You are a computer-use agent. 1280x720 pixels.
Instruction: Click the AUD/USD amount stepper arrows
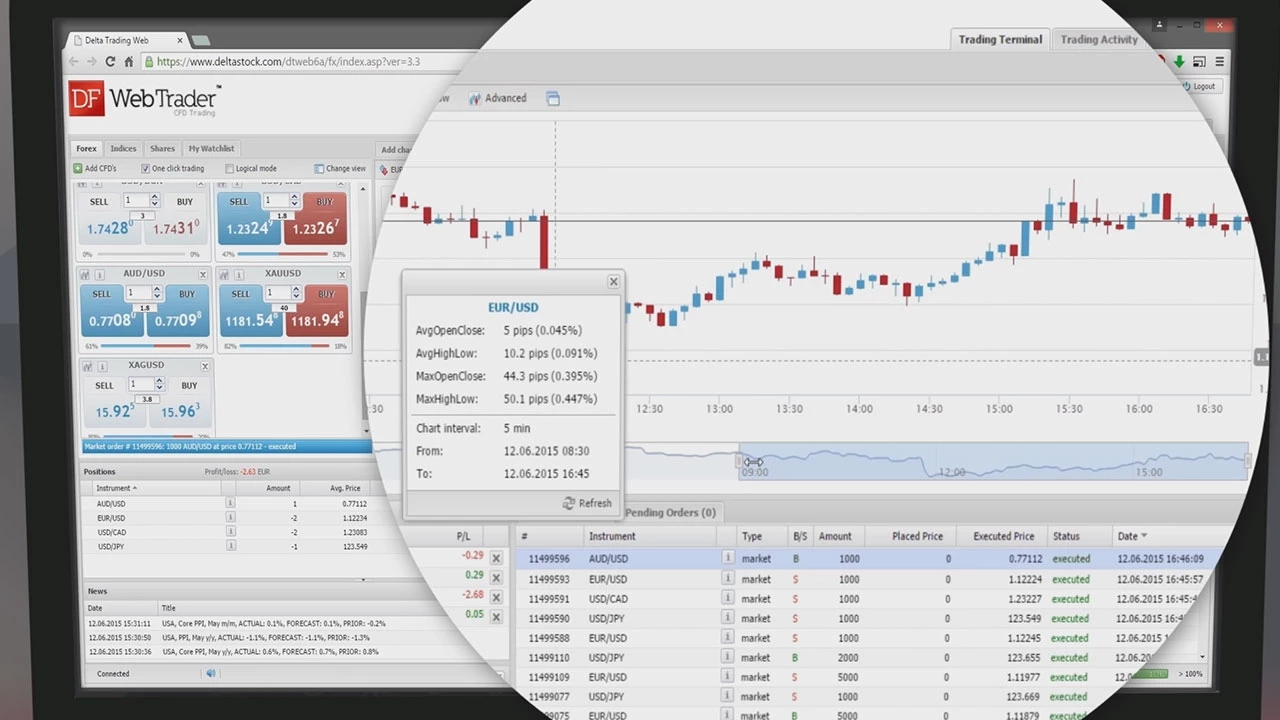pyautogui.click(x=156, y=292)
